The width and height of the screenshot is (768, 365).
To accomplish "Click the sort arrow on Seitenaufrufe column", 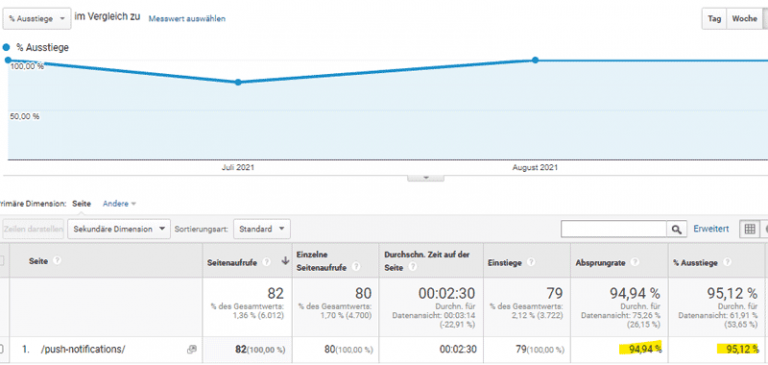I will [286, 262].
